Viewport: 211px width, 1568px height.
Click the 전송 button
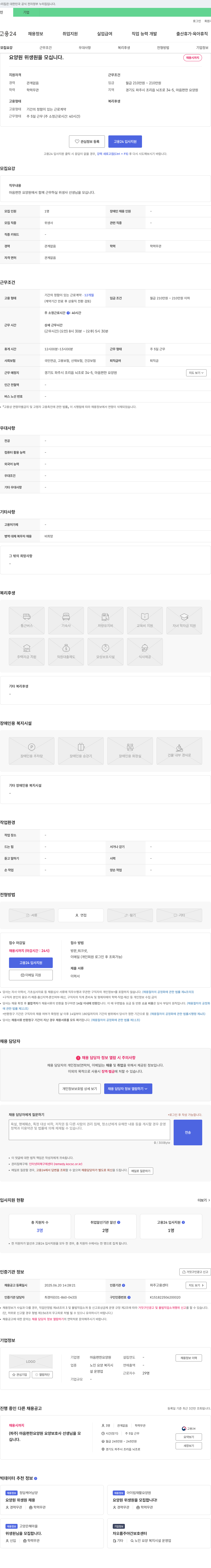(x=188, y=1132)
